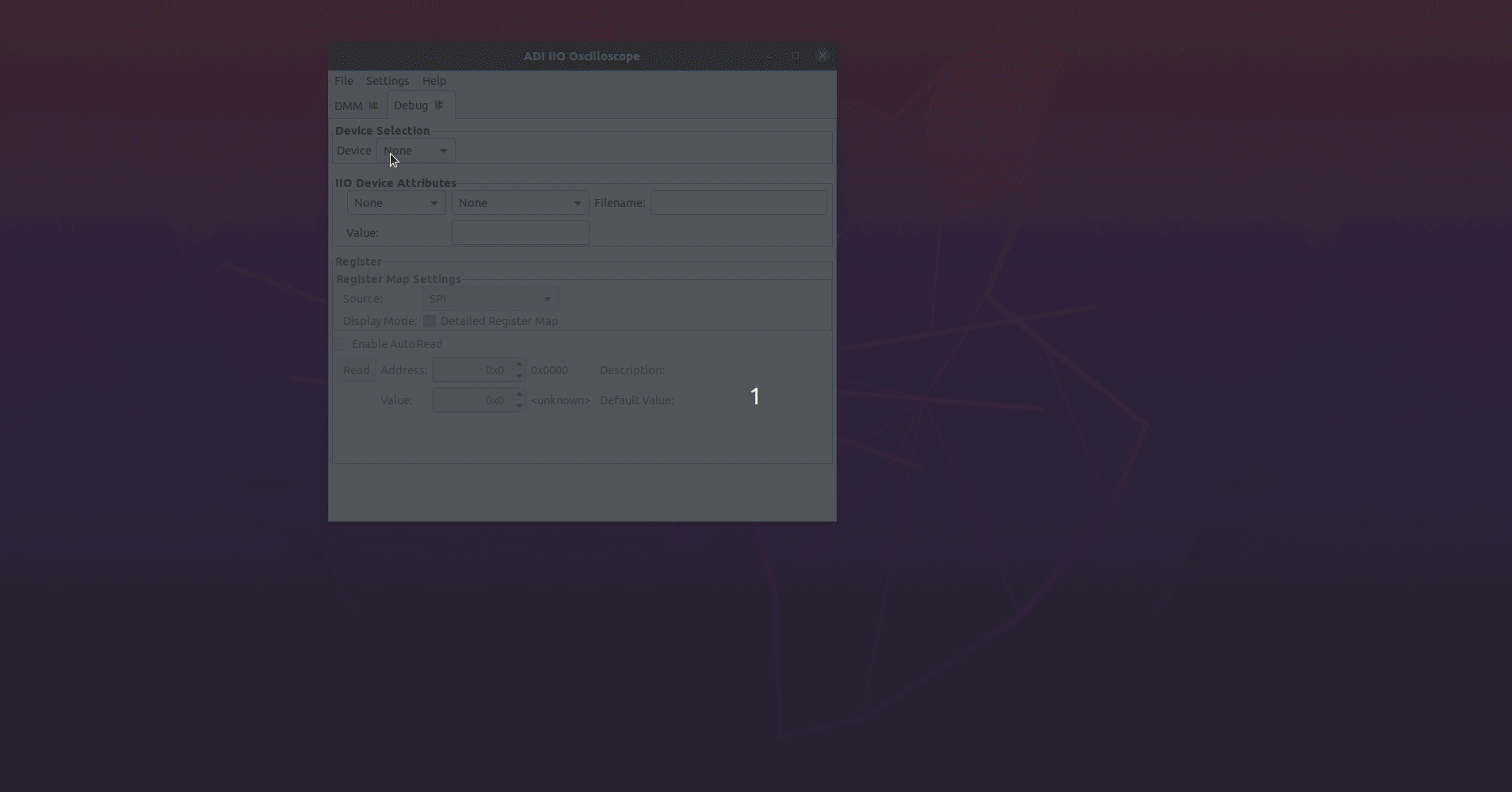Select the Debug tab
Image resolution: width=1512 pixels, height=792 pixels.
(x=410, y=105)
